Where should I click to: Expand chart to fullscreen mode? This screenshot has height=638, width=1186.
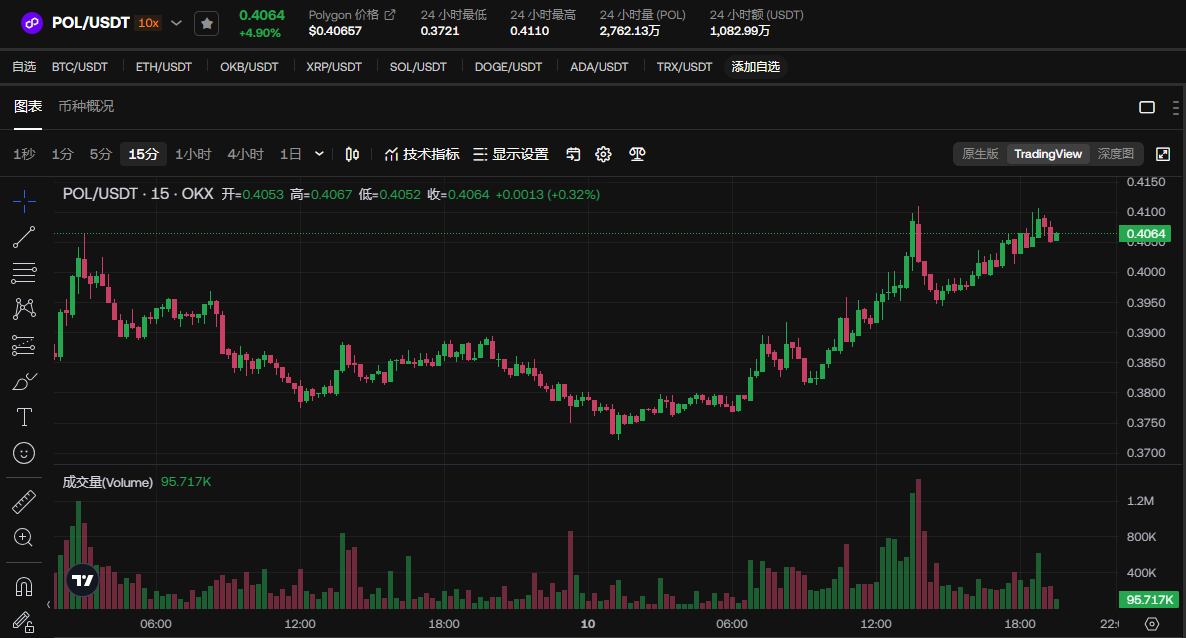point(1163,154)
